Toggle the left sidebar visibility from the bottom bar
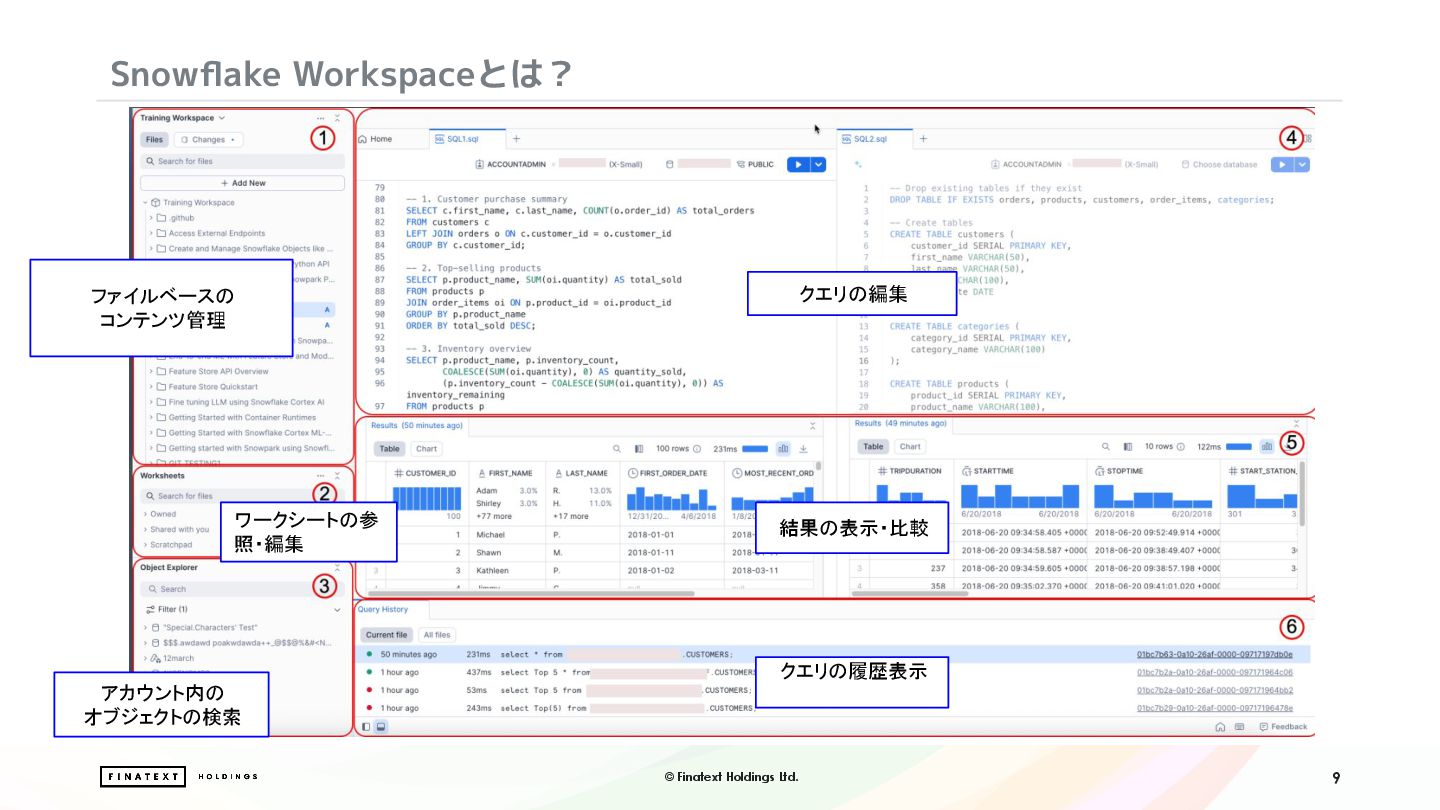This screenshot has height=810, width=1440. [x=366, y=727]
